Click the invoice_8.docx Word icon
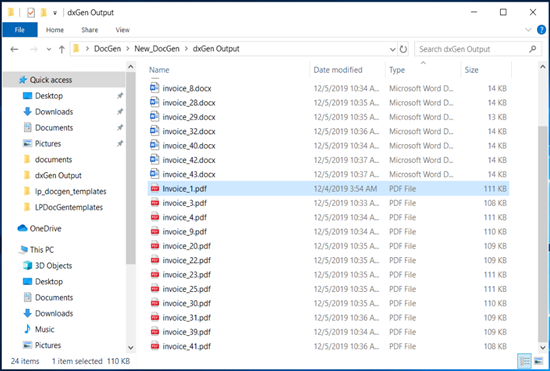Viewport: 550px width, 371px height. (x=155, y=88)
